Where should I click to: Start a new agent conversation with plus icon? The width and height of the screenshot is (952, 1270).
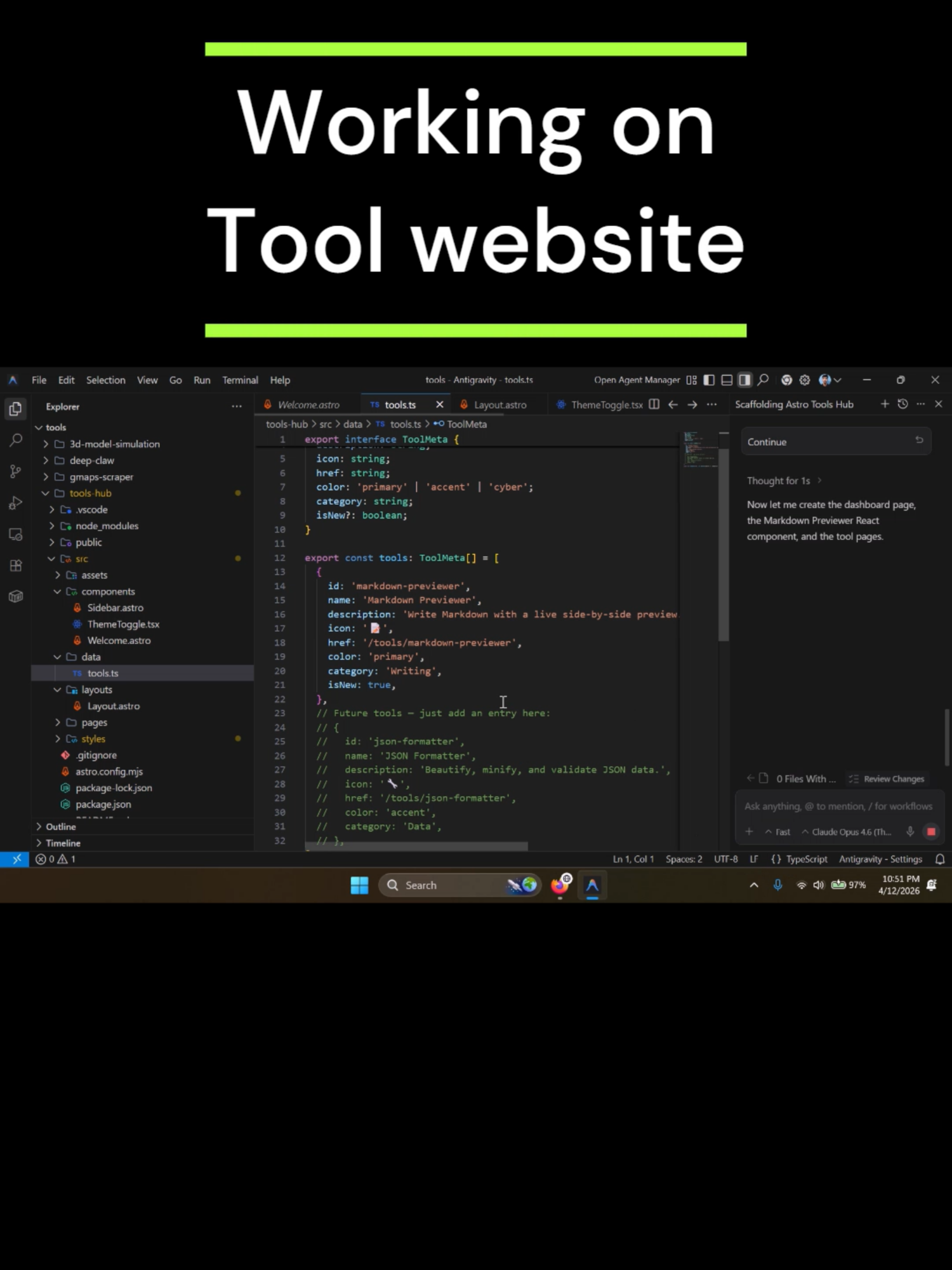[x=885, y=404]
